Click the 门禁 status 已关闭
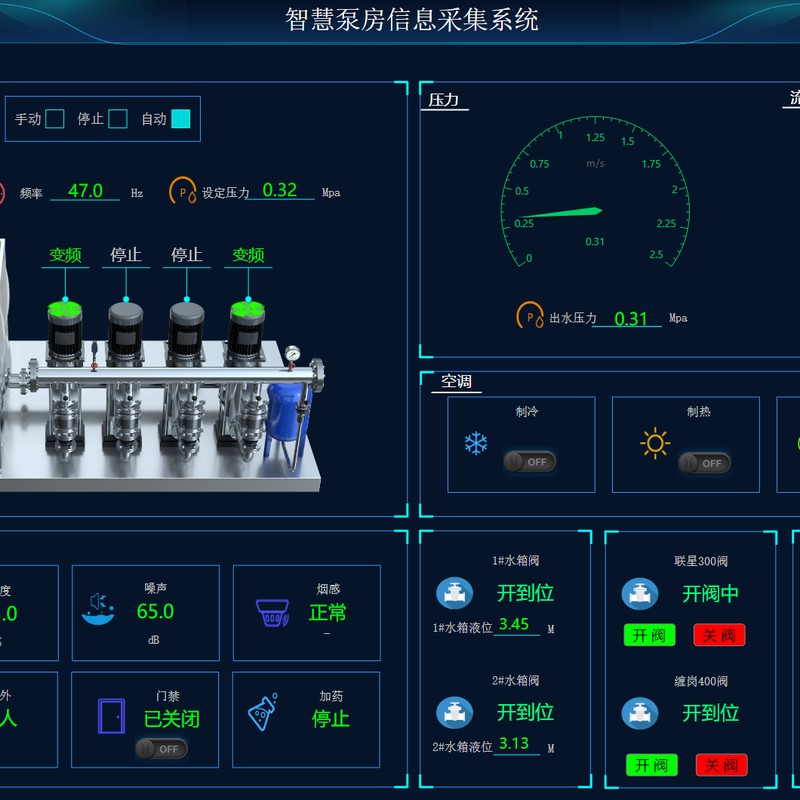 click(171, 719)
